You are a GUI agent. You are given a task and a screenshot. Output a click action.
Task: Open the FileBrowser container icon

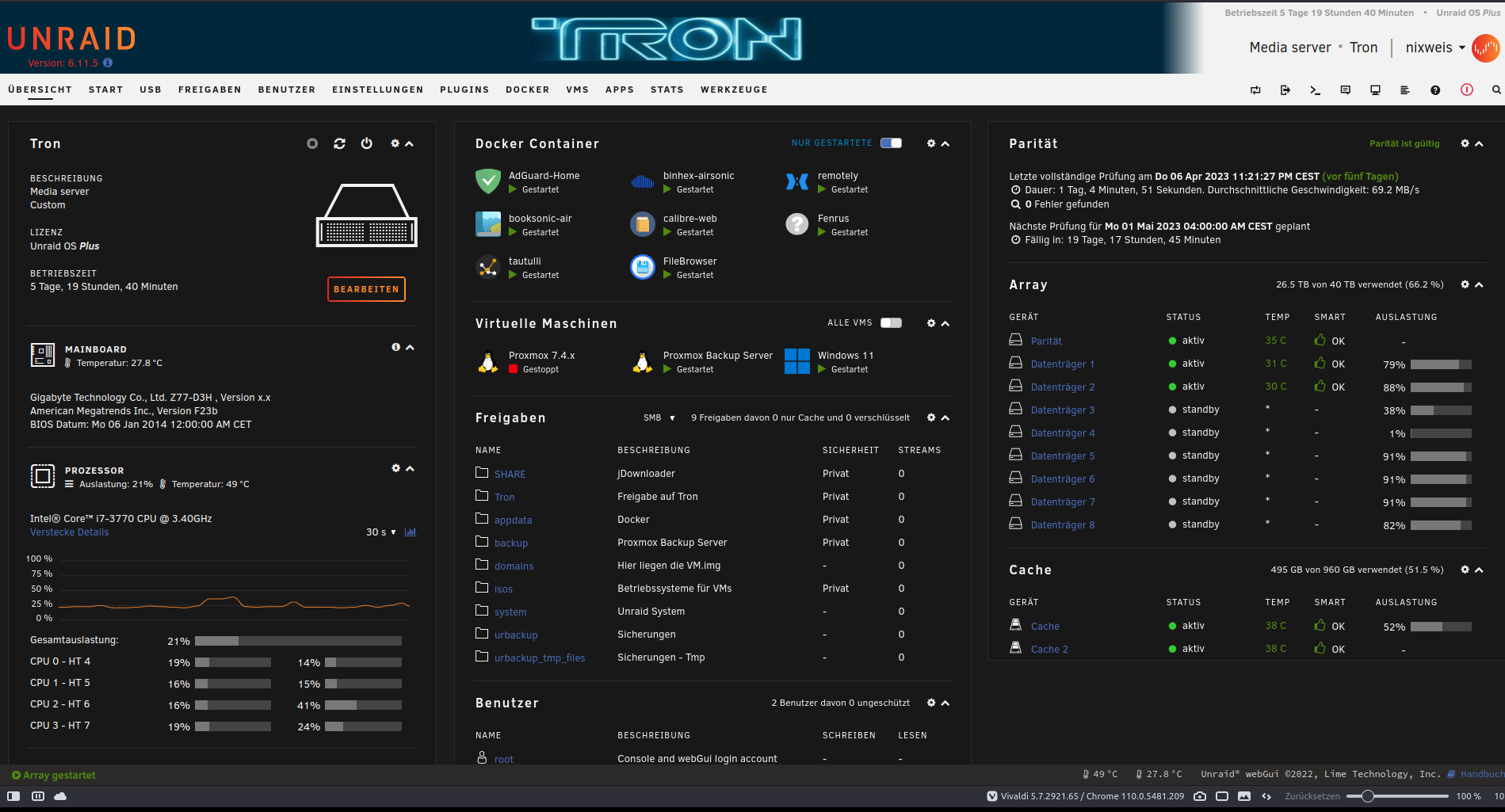643,267
